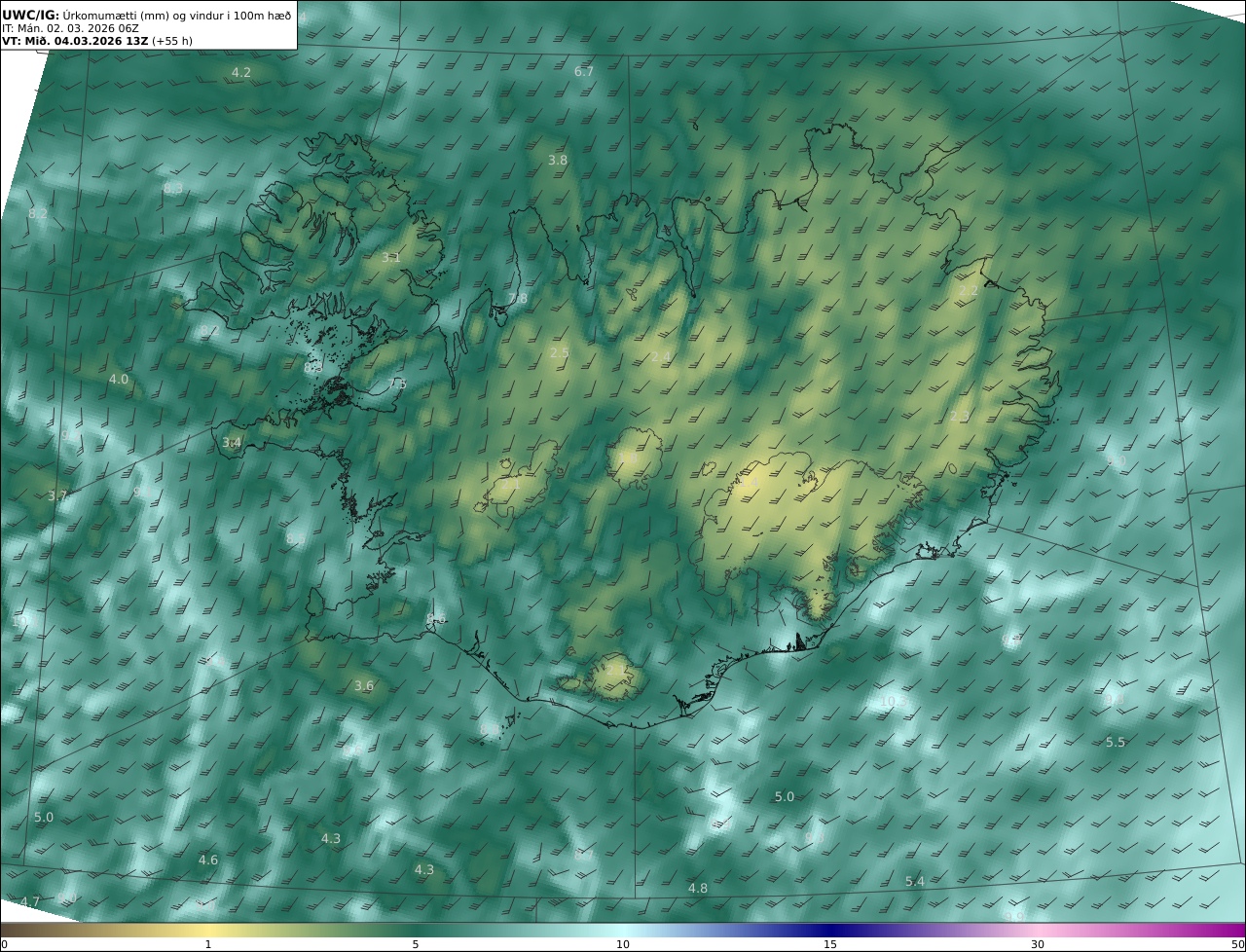Click the colorbar tick label 1

[207, 944]
